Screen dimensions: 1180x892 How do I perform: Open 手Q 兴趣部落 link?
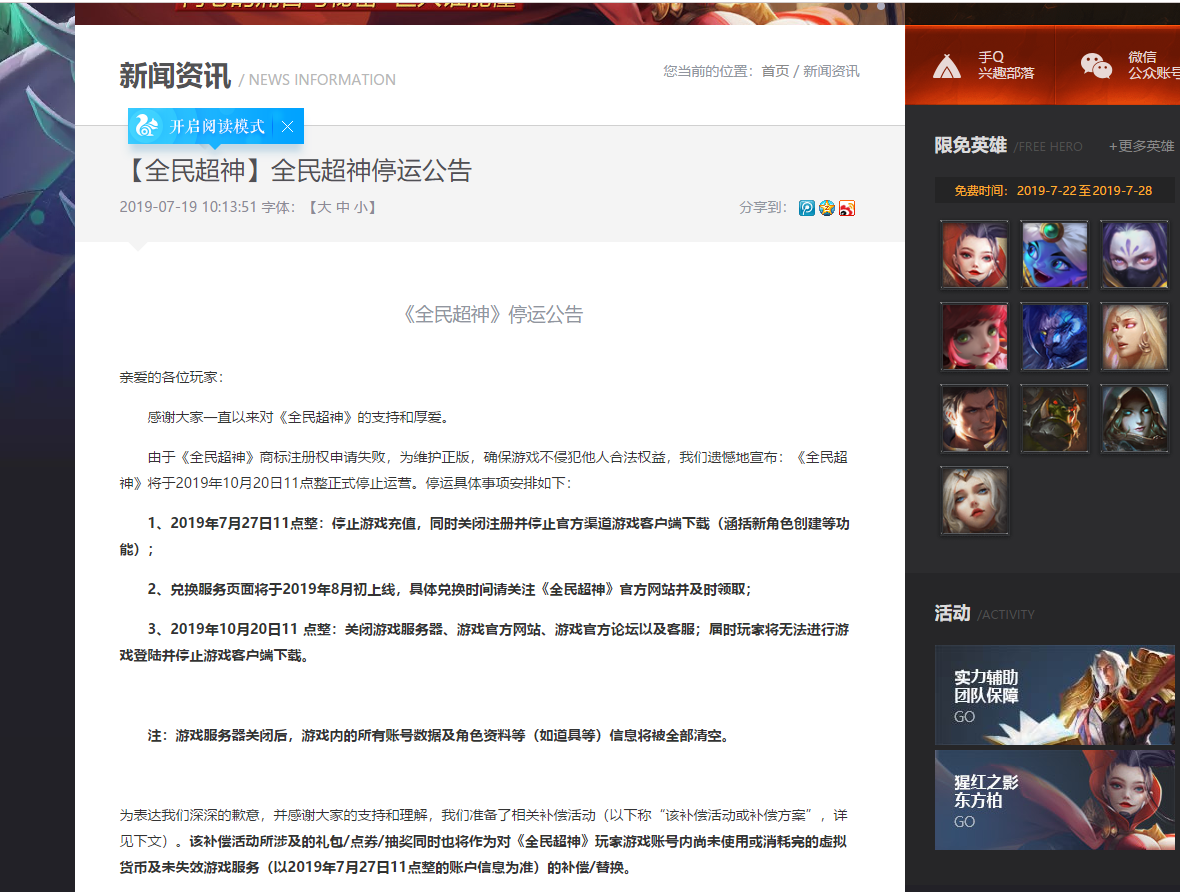click(x=1005, y=65)
